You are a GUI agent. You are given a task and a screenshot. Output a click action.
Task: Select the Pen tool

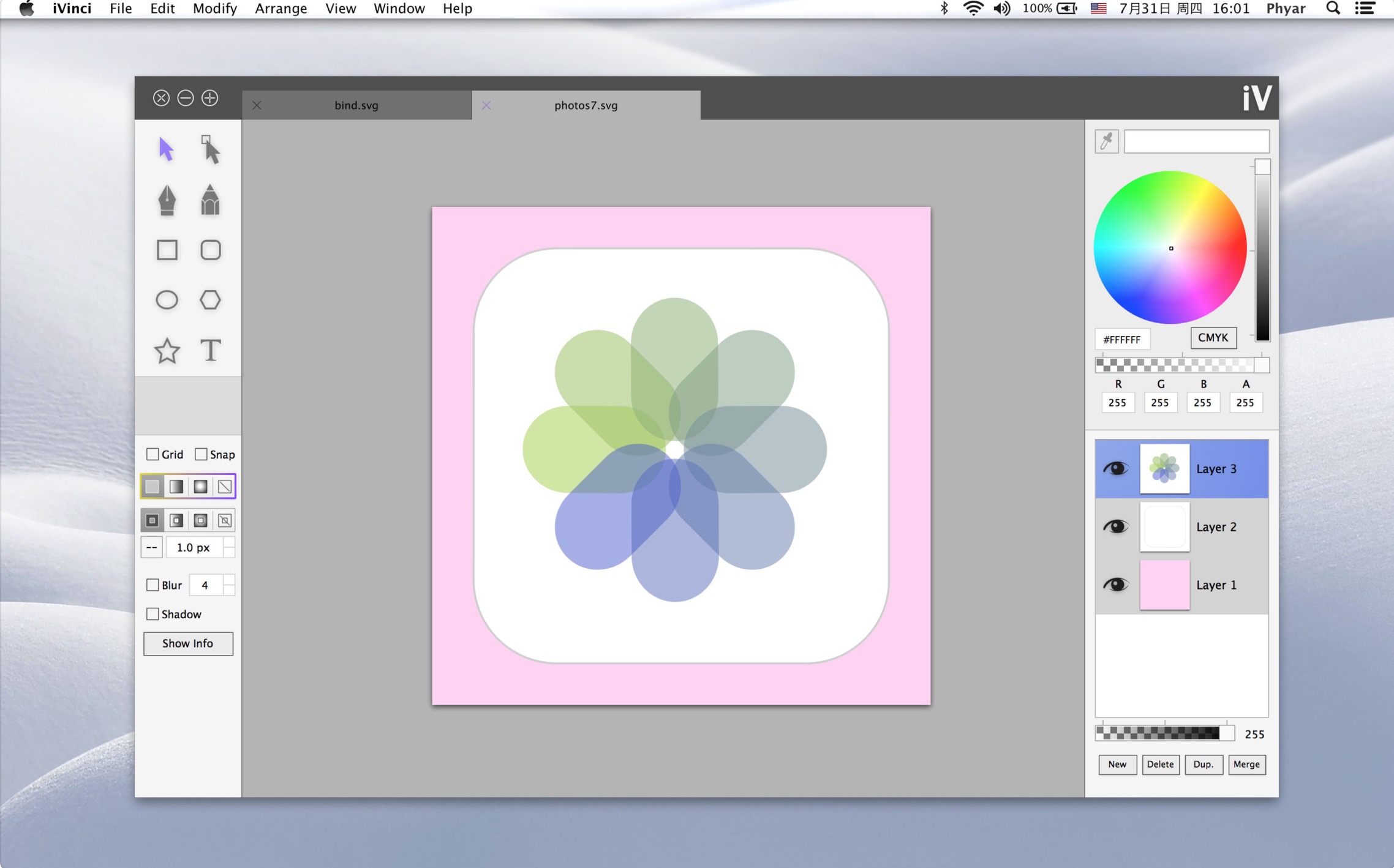pos(167,200)
